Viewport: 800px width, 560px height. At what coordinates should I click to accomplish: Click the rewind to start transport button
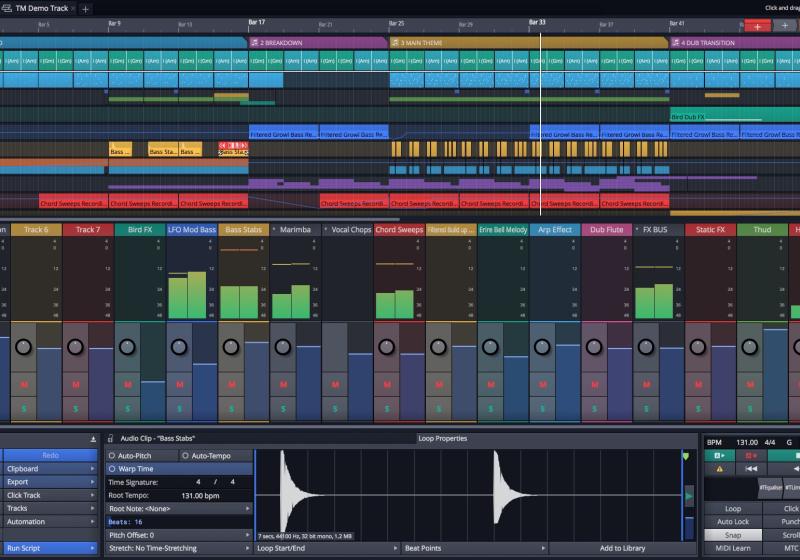coord(751,469)
